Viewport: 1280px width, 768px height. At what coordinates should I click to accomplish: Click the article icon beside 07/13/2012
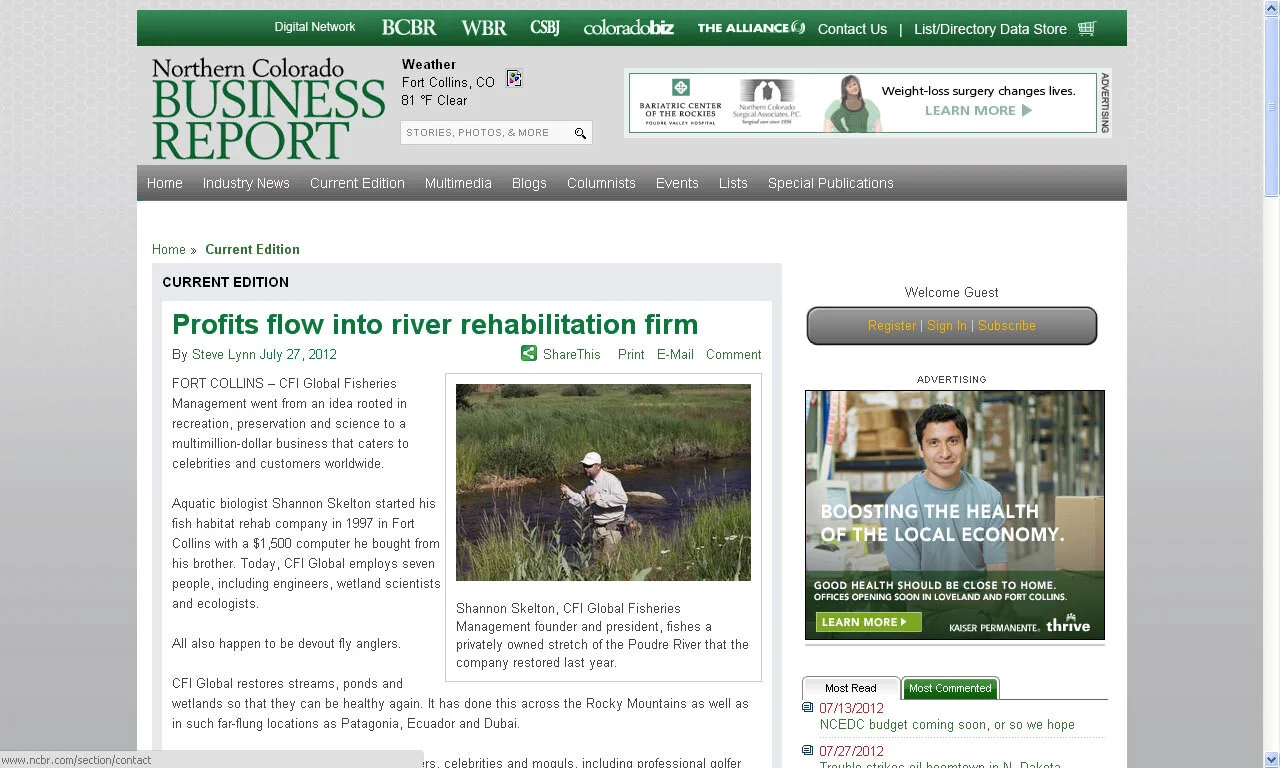coord(808,708)
